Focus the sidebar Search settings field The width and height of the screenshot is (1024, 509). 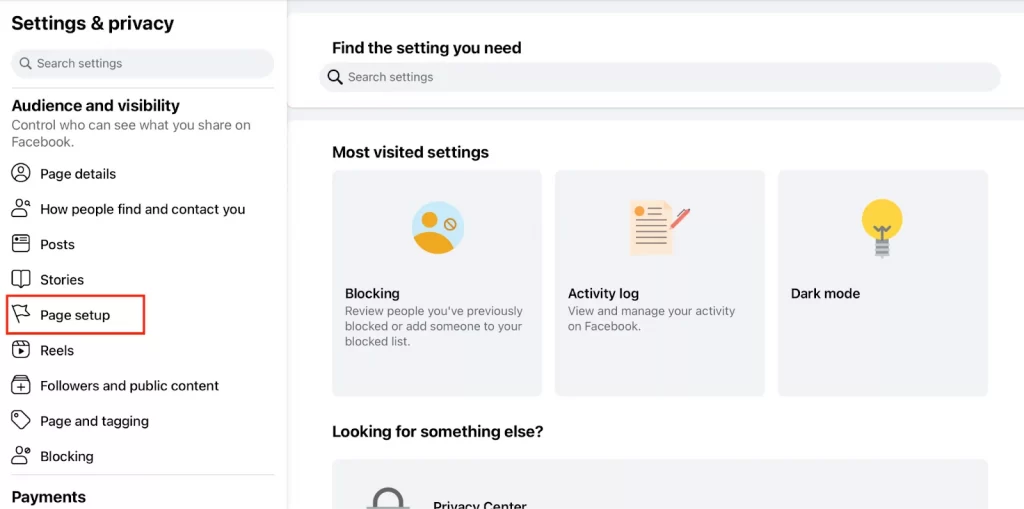(142, 63)
